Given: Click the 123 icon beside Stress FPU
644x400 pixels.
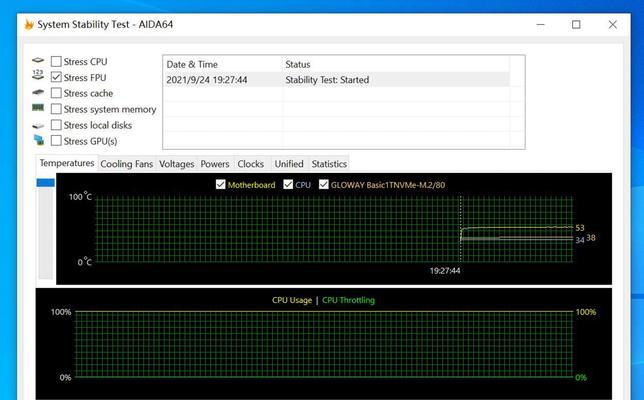Looking at the screenshot, I should (38, 75).
